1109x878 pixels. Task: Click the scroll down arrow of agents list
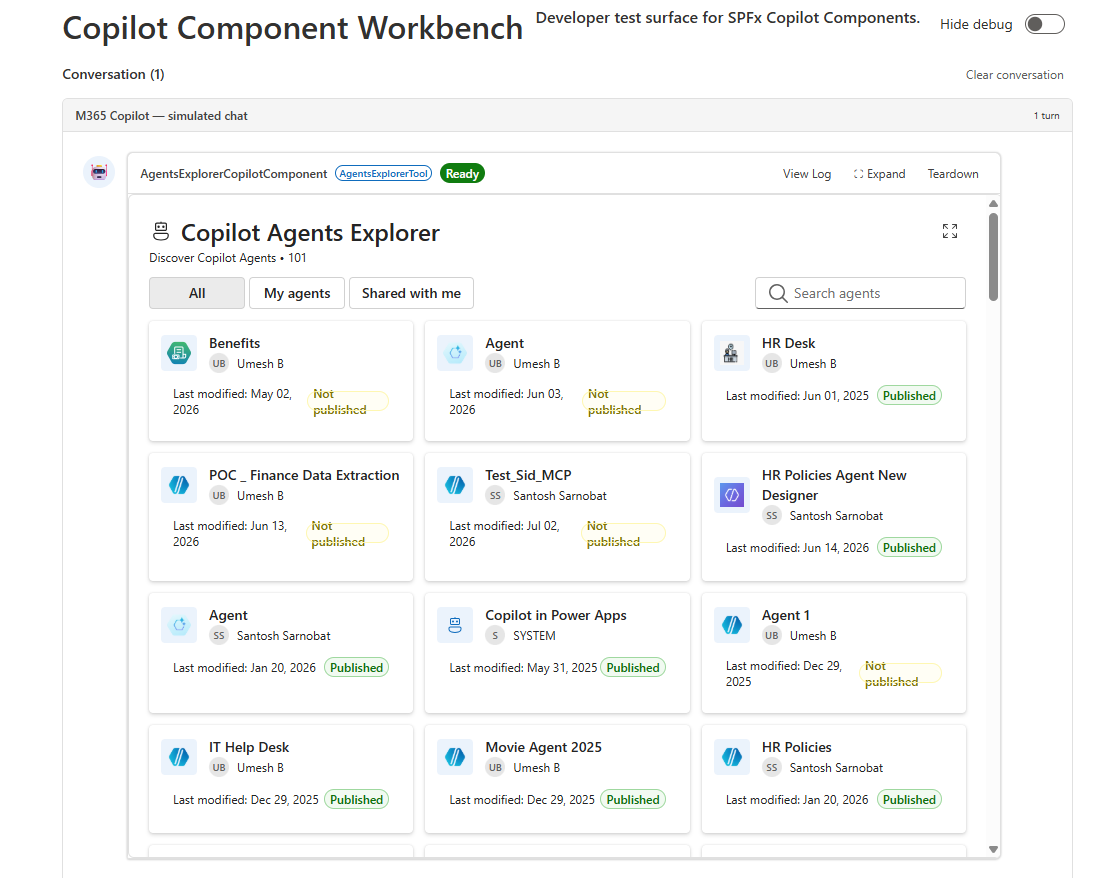[x=993, y=849]
